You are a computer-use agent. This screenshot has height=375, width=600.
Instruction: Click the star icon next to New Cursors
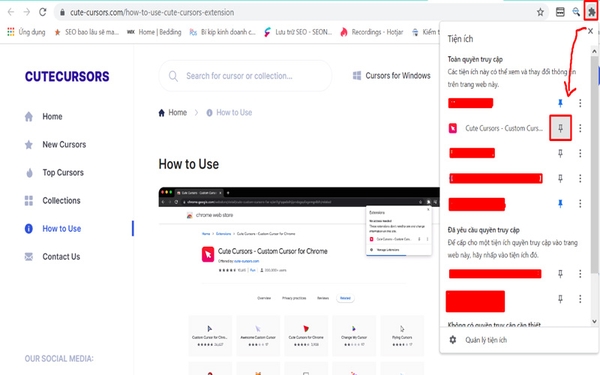pyautogui.click(x=29, y=145)
